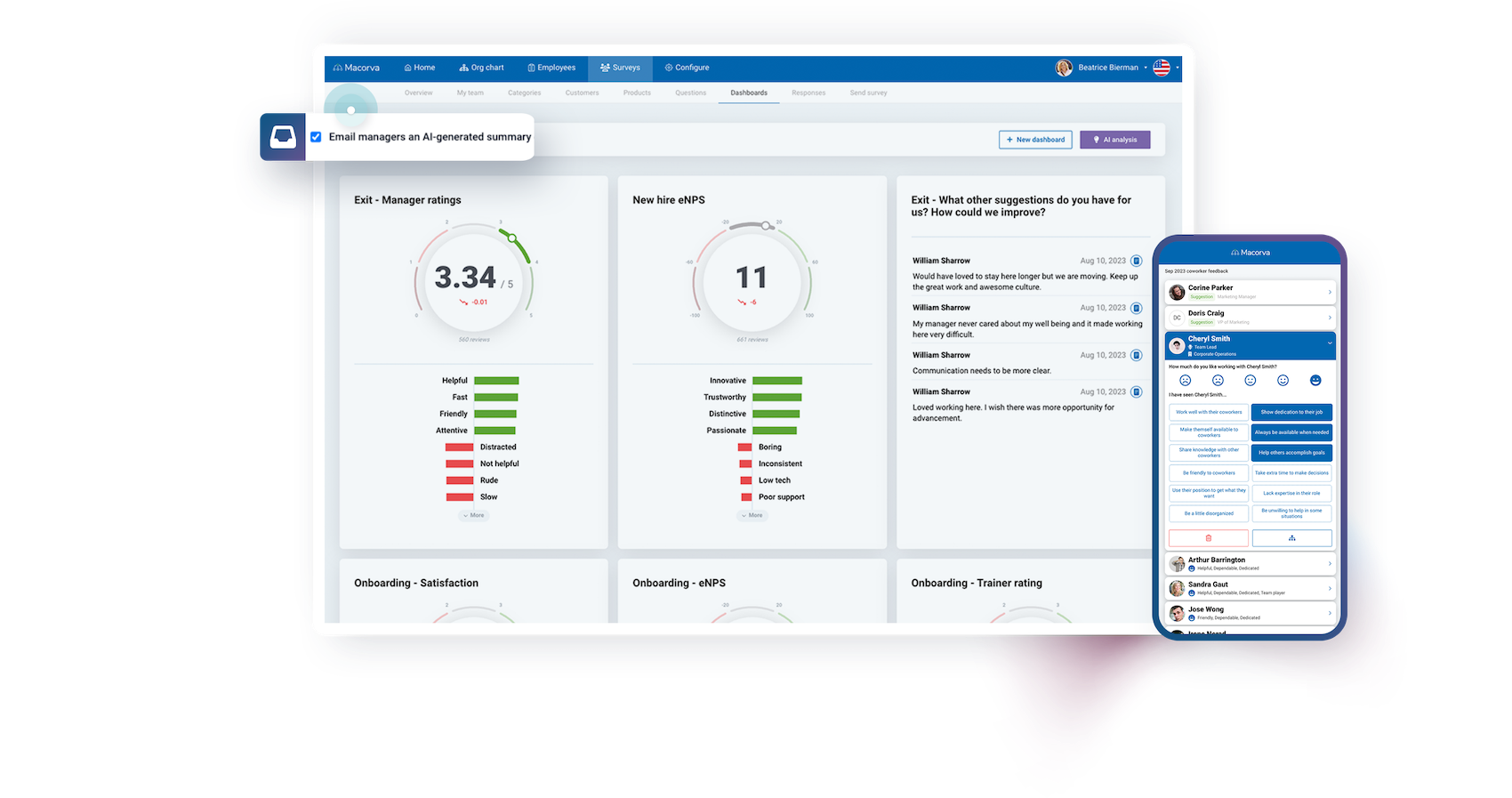
Task: Select the slightly smiling face rating
Action: (x=1283, y=381)
